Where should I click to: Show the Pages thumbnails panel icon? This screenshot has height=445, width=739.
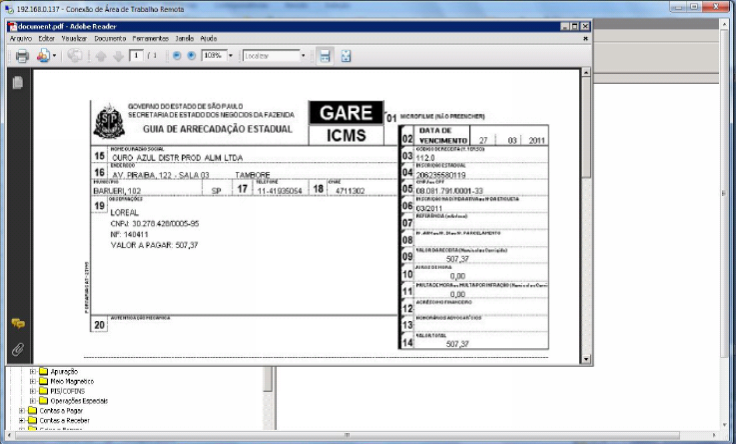tap(18, 82)
